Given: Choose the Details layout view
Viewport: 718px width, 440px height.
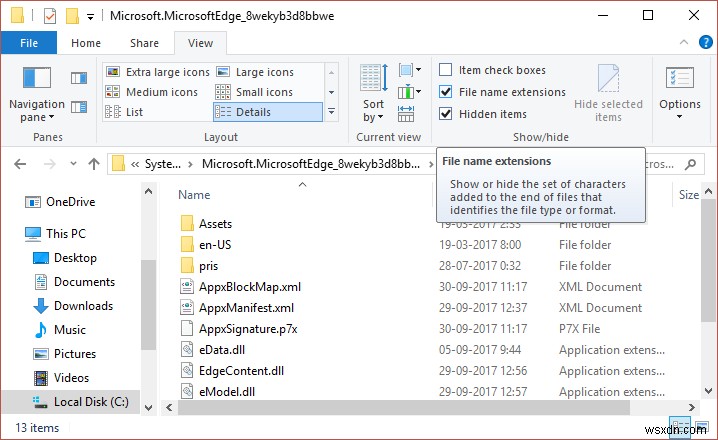Looking at the screenshot, I should click(x=254, y=112).
